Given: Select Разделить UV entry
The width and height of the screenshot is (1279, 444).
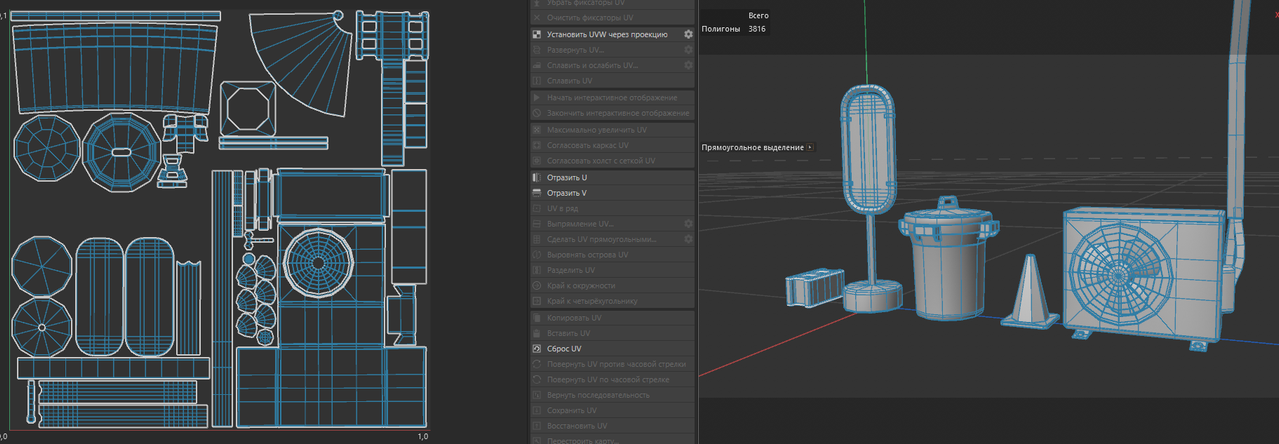Looking at the screenshot, I should [x=612, y=270].
